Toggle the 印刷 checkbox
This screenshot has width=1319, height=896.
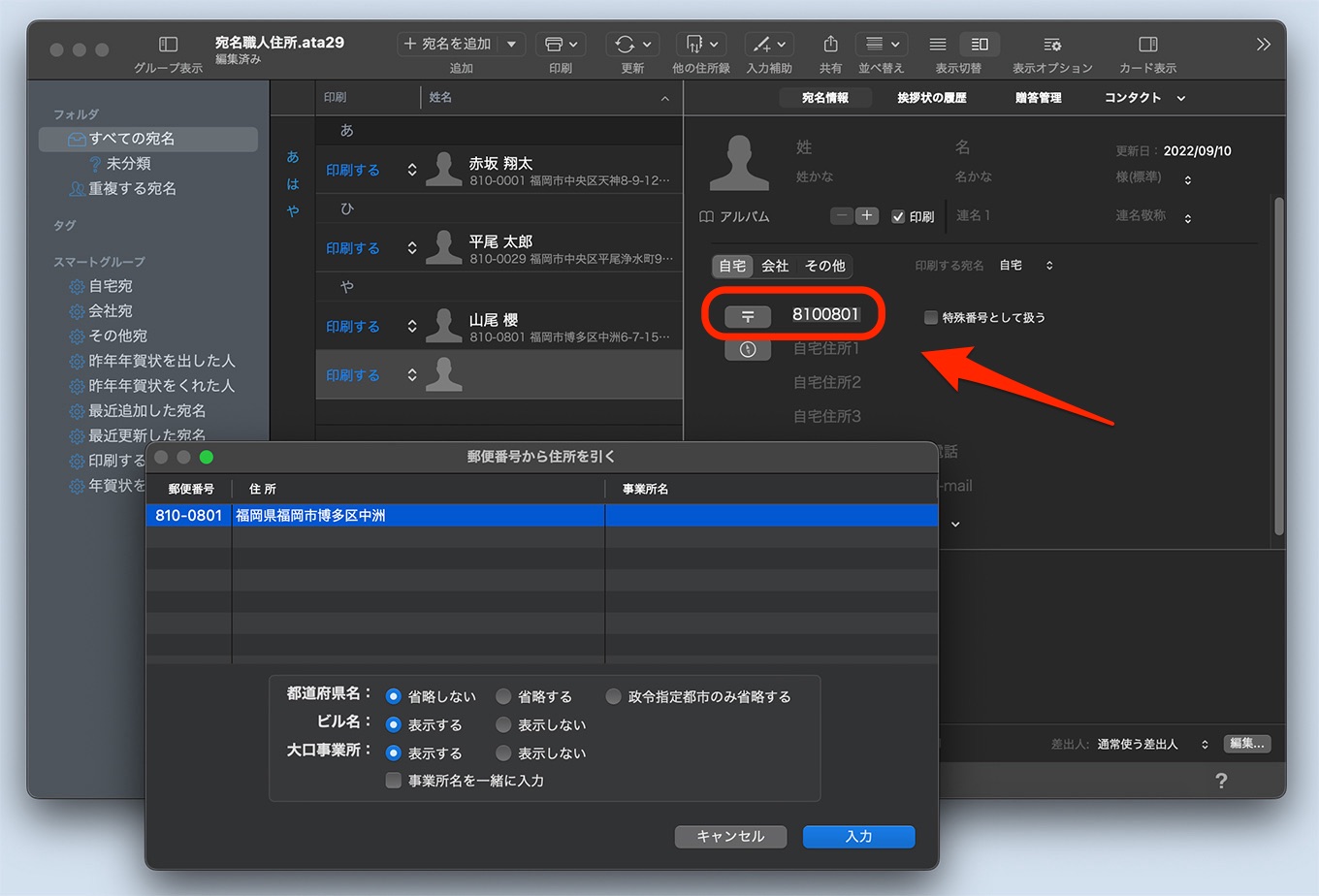coord(898,217)
